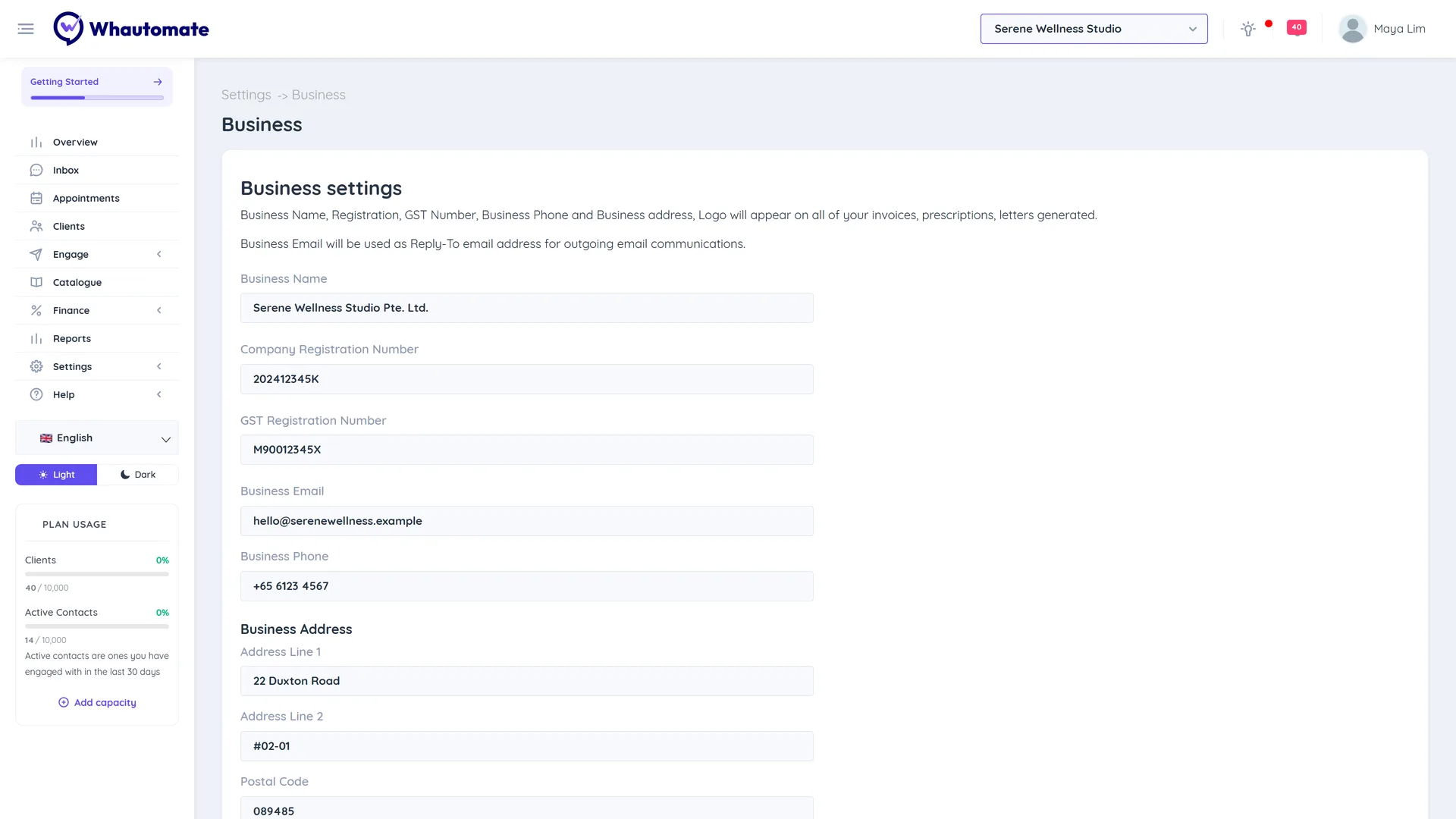
Task: Click the Inbox chat bubble icon
Action: (x=36, y=171)
